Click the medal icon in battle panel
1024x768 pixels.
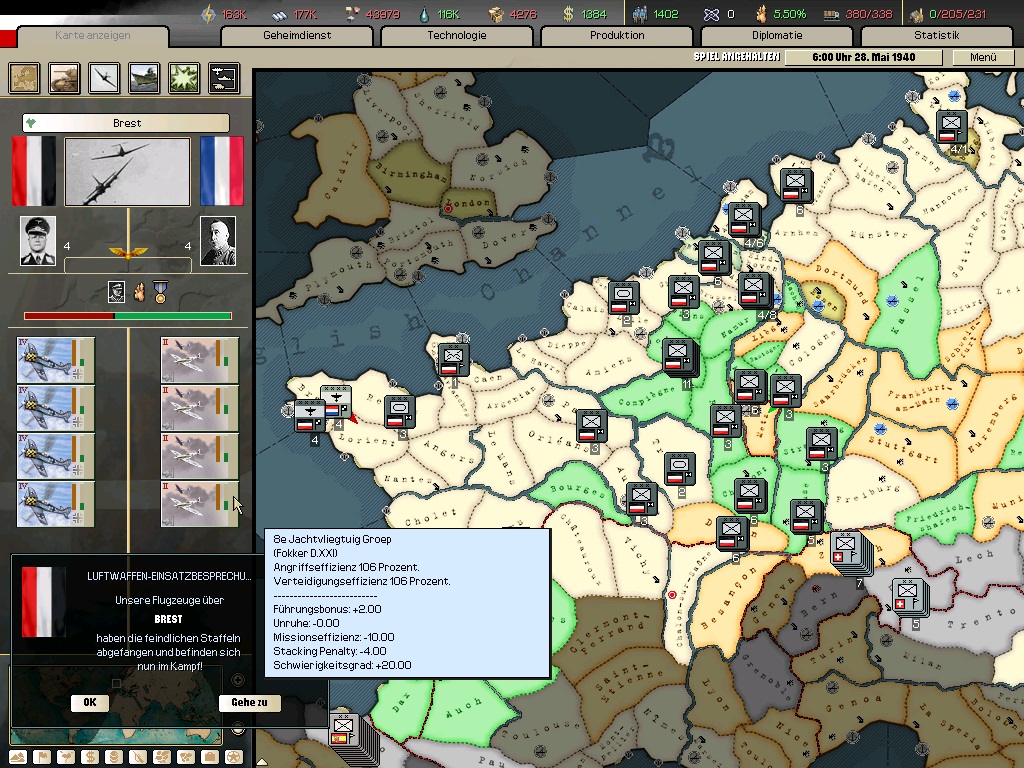pos(160,292)
